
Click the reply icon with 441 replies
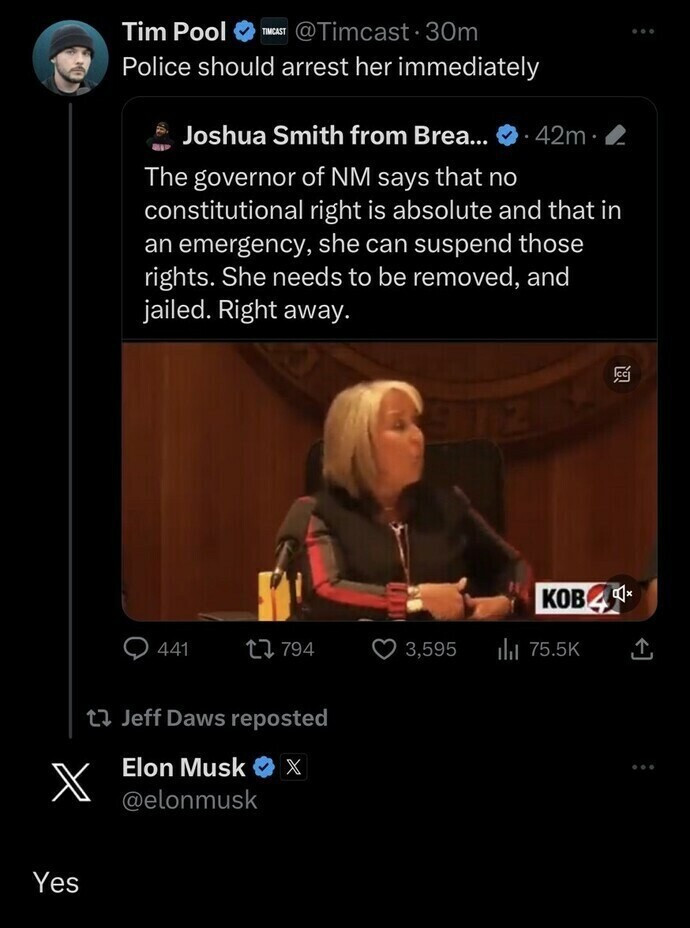(x=136, y=649)
